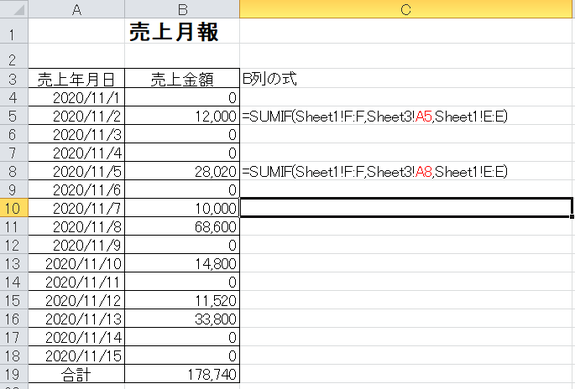
Task: Select date cell 2020/11/4
Action: pyautogui.click(x=77, y=153)
